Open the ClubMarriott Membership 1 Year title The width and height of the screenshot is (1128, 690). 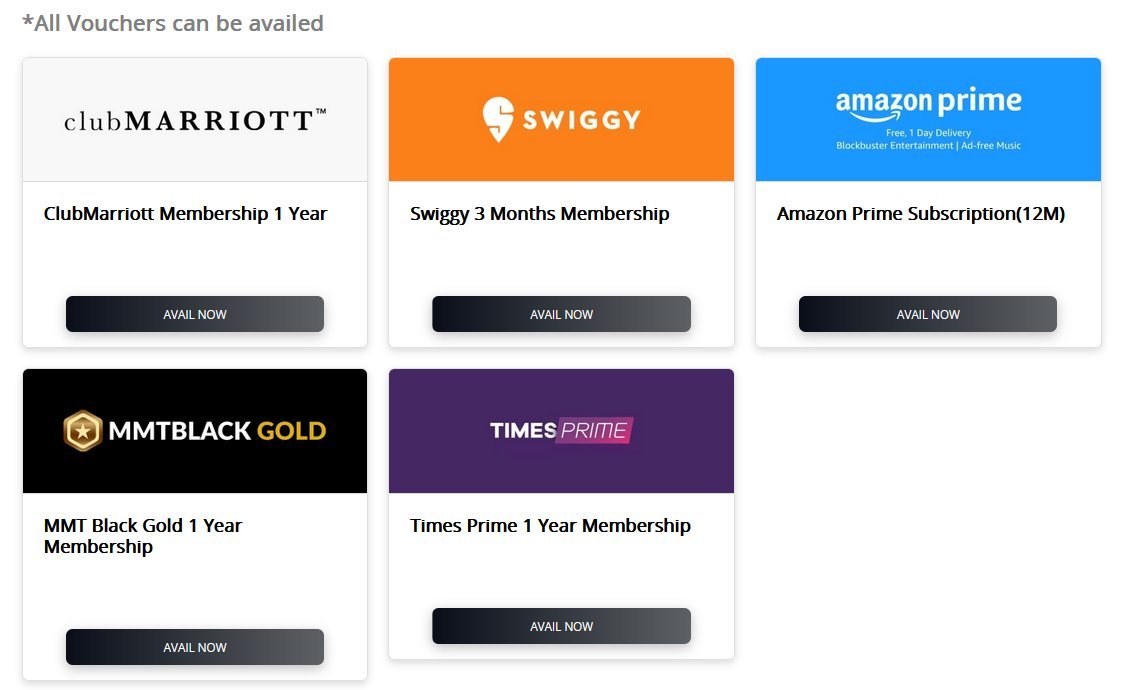click(x=186, y=214)
